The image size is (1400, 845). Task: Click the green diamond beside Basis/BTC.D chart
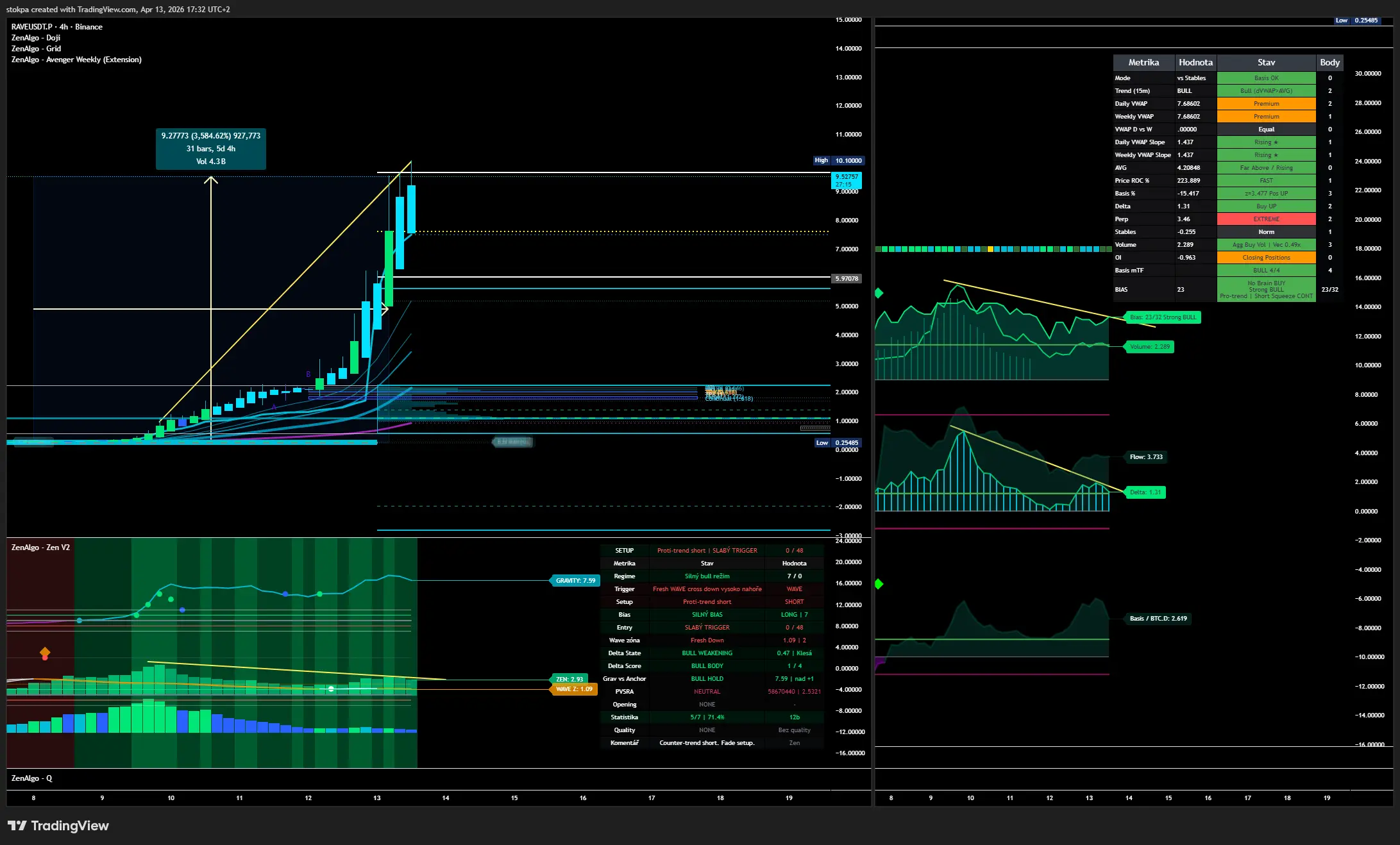(x=879, y=584)
